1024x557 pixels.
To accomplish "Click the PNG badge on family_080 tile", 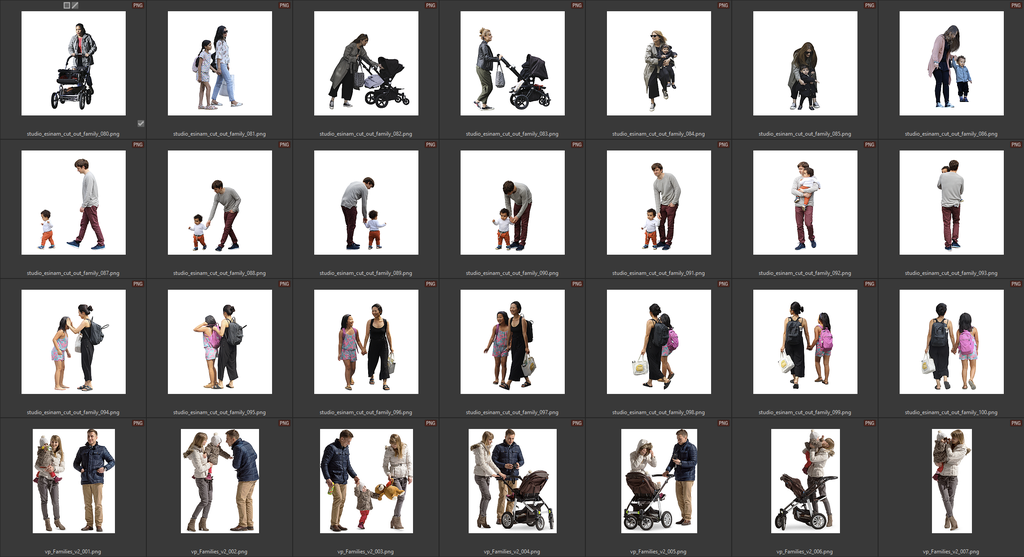I will pos(138,5).
